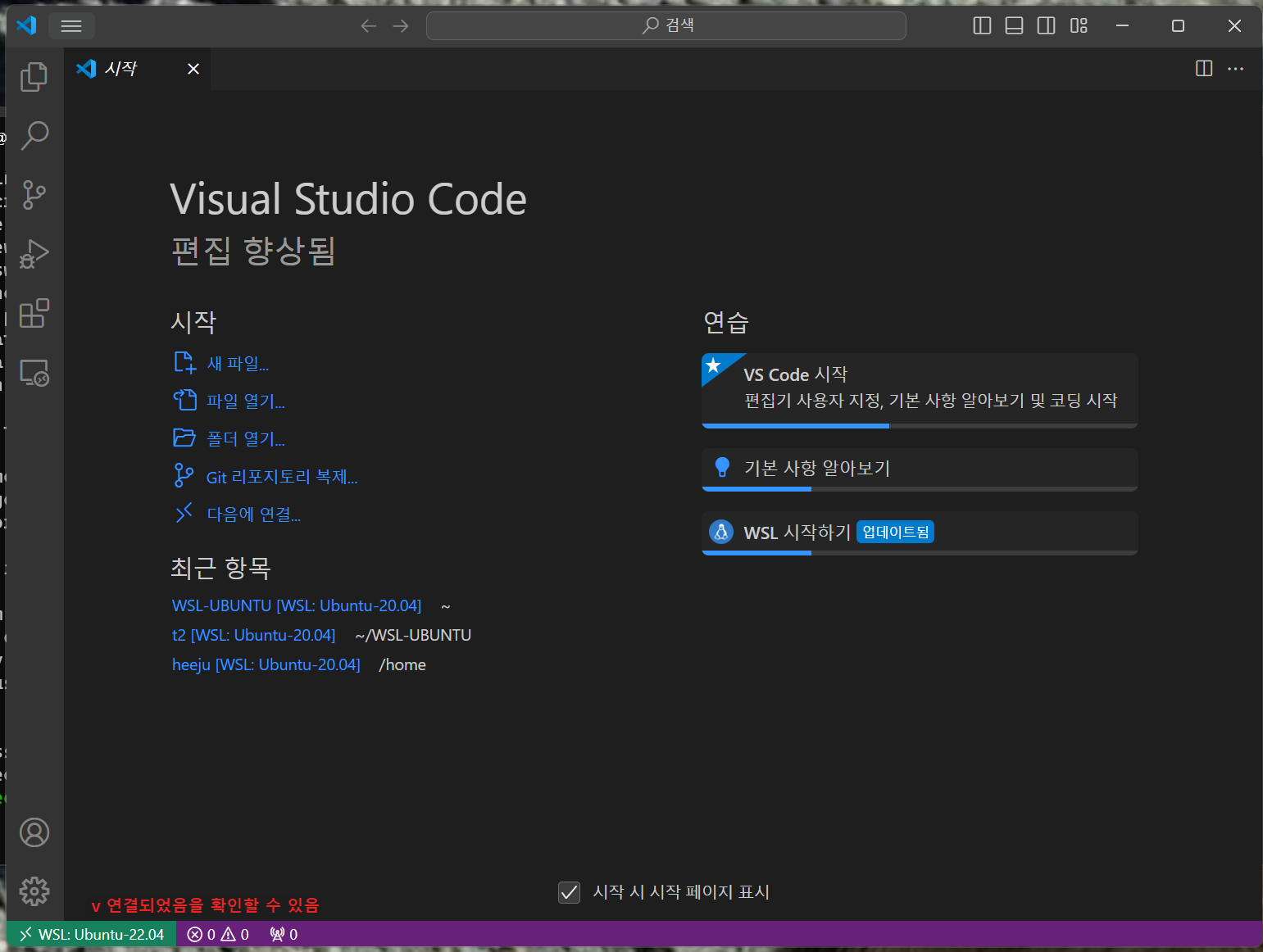Viewport: 1263px width, 952px height.
Task: Click folder icon beside 폴더 열기
Action: pyautogui.click(x=184, y=437)
